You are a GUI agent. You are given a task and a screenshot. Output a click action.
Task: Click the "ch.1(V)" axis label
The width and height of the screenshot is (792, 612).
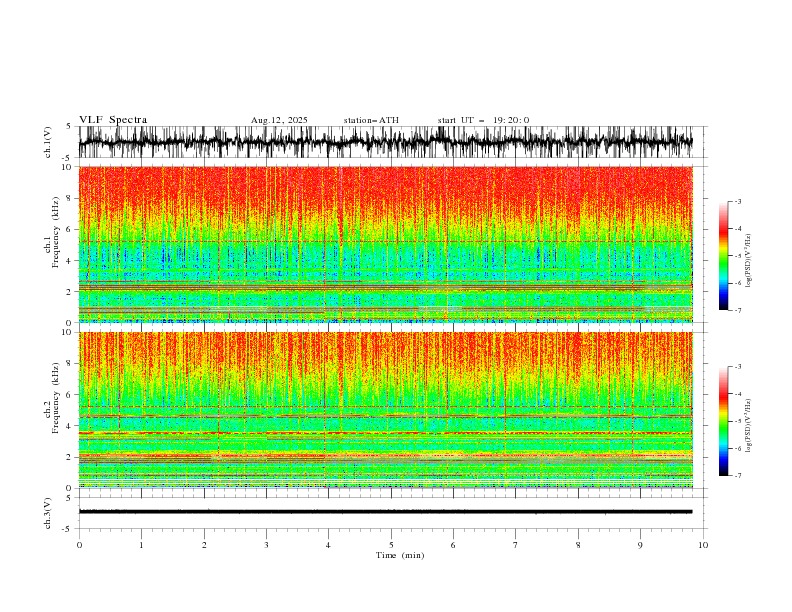coord(48,142)
